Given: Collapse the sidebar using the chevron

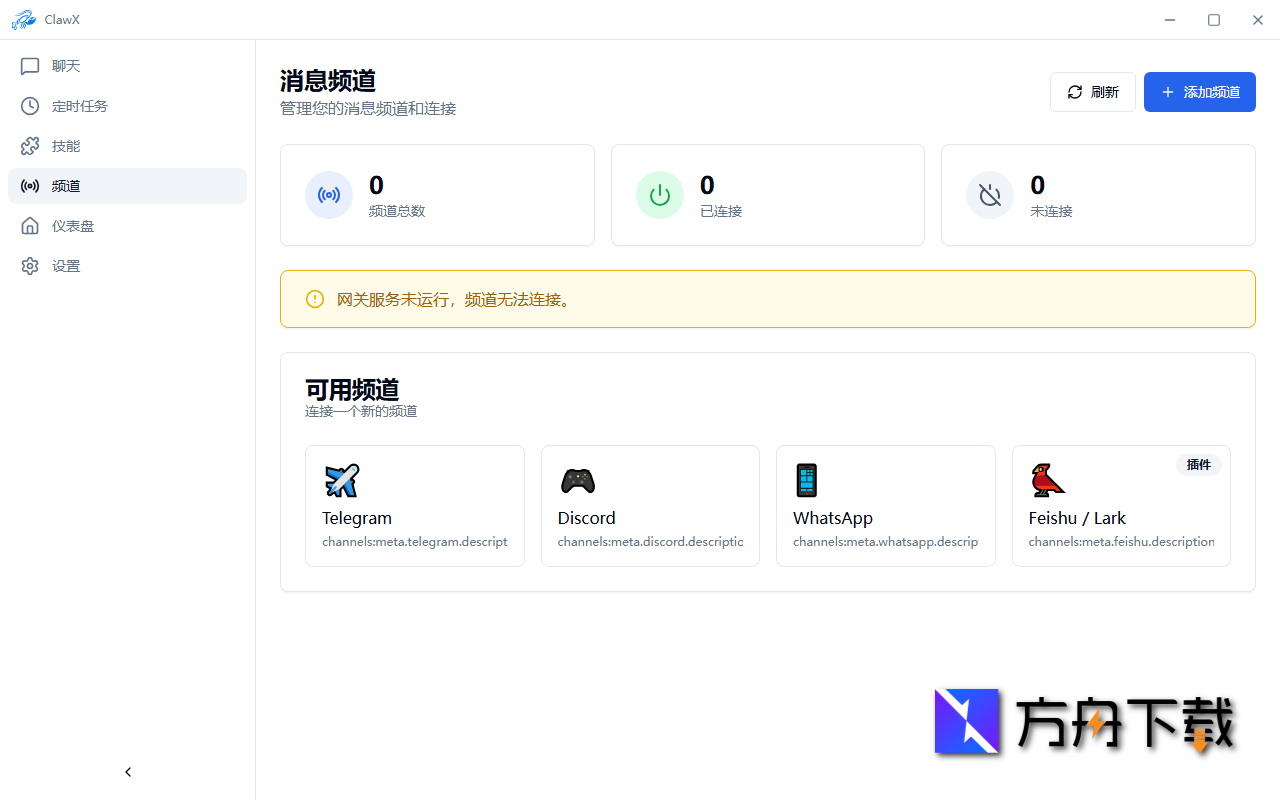Looking at the screenshot, I should click(127, 771).
